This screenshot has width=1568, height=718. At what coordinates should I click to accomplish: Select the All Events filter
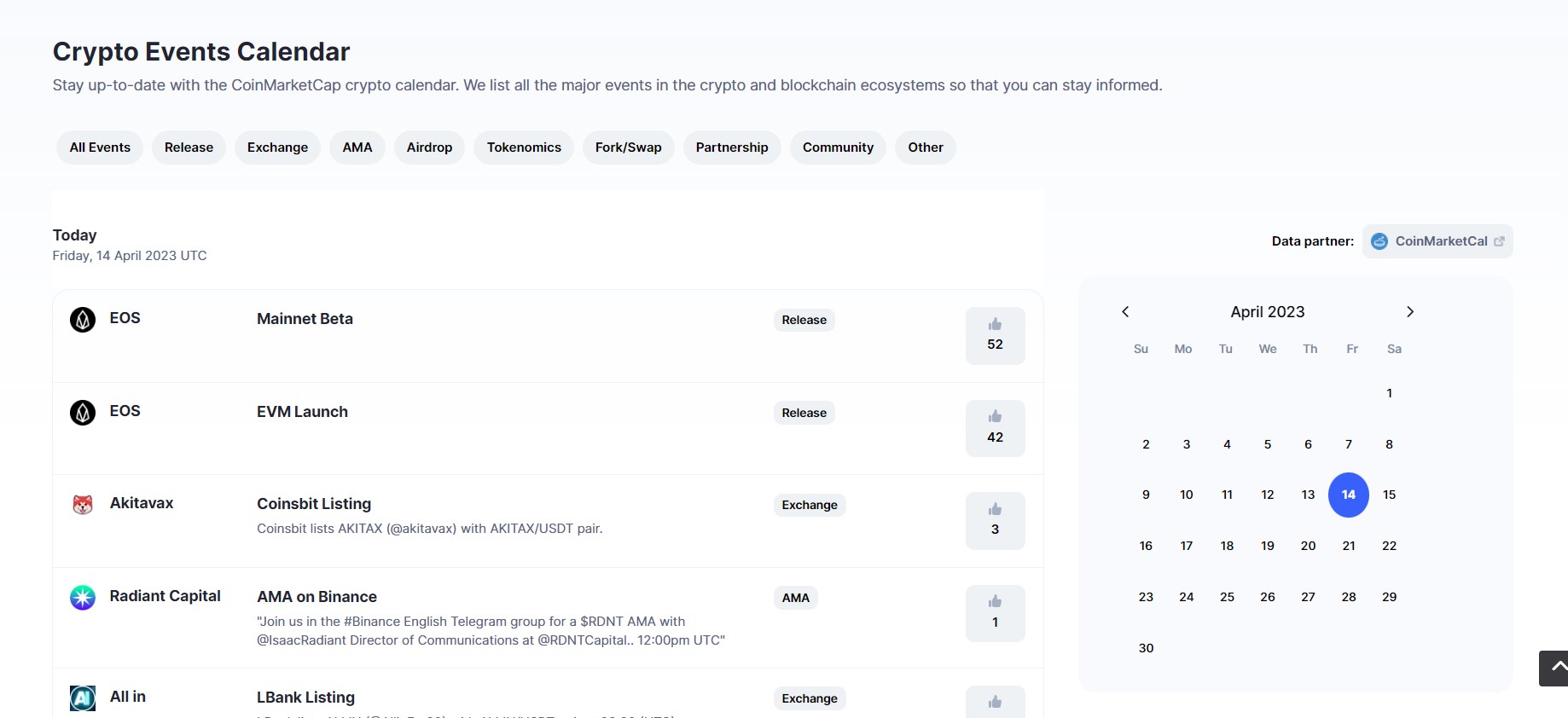pyautogui.click(x=100, y=148)
